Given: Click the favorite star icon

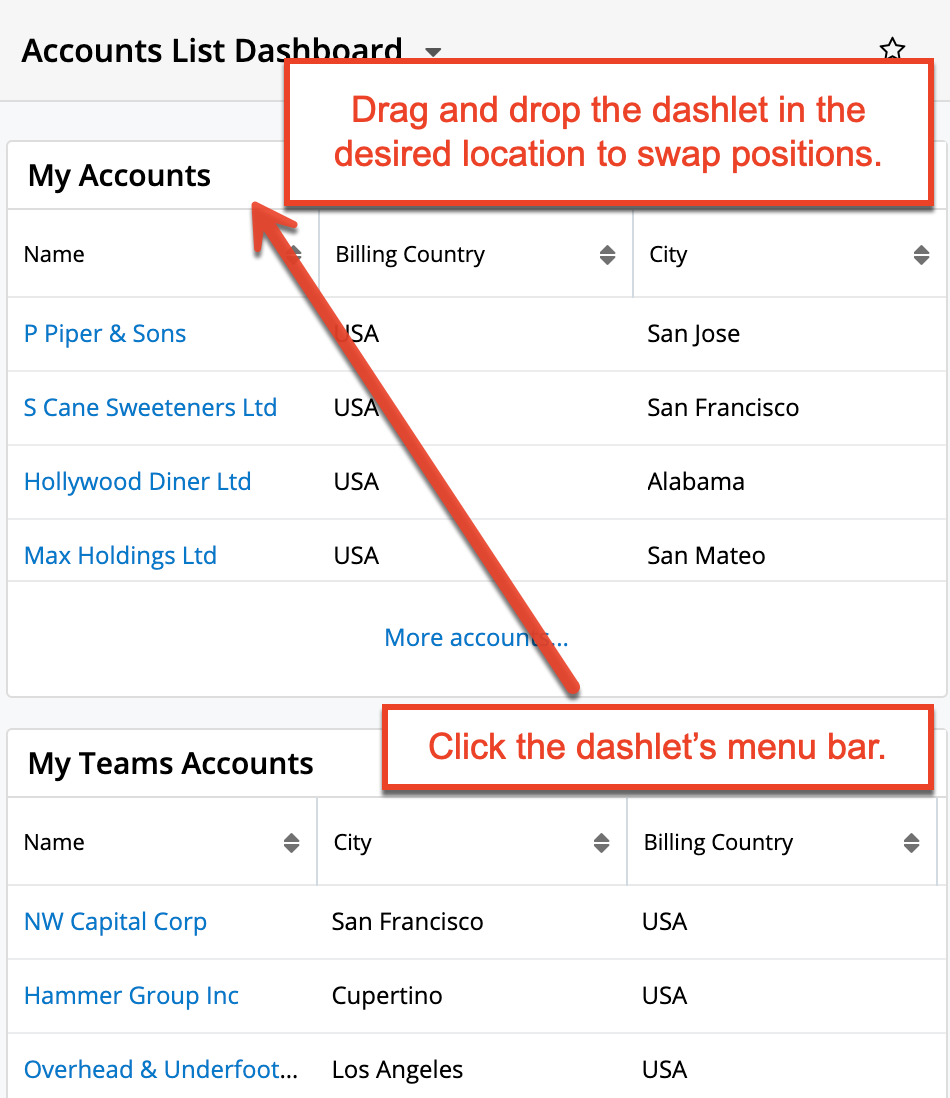Looking at the screenshot, I should pyautogui.click(x=892, y=49).
